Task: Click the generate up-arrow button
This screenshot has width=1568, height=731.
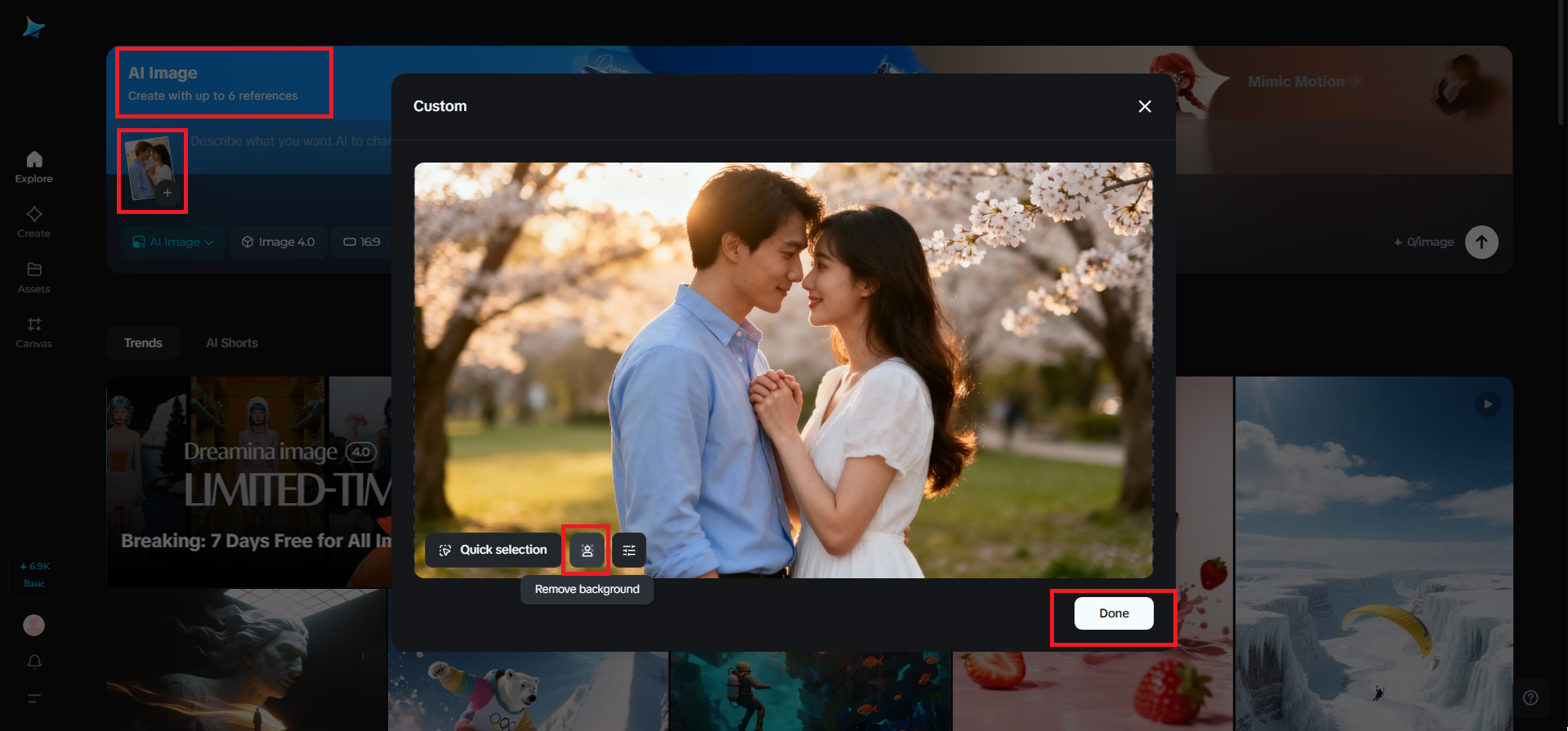Action: (1481, 243)
